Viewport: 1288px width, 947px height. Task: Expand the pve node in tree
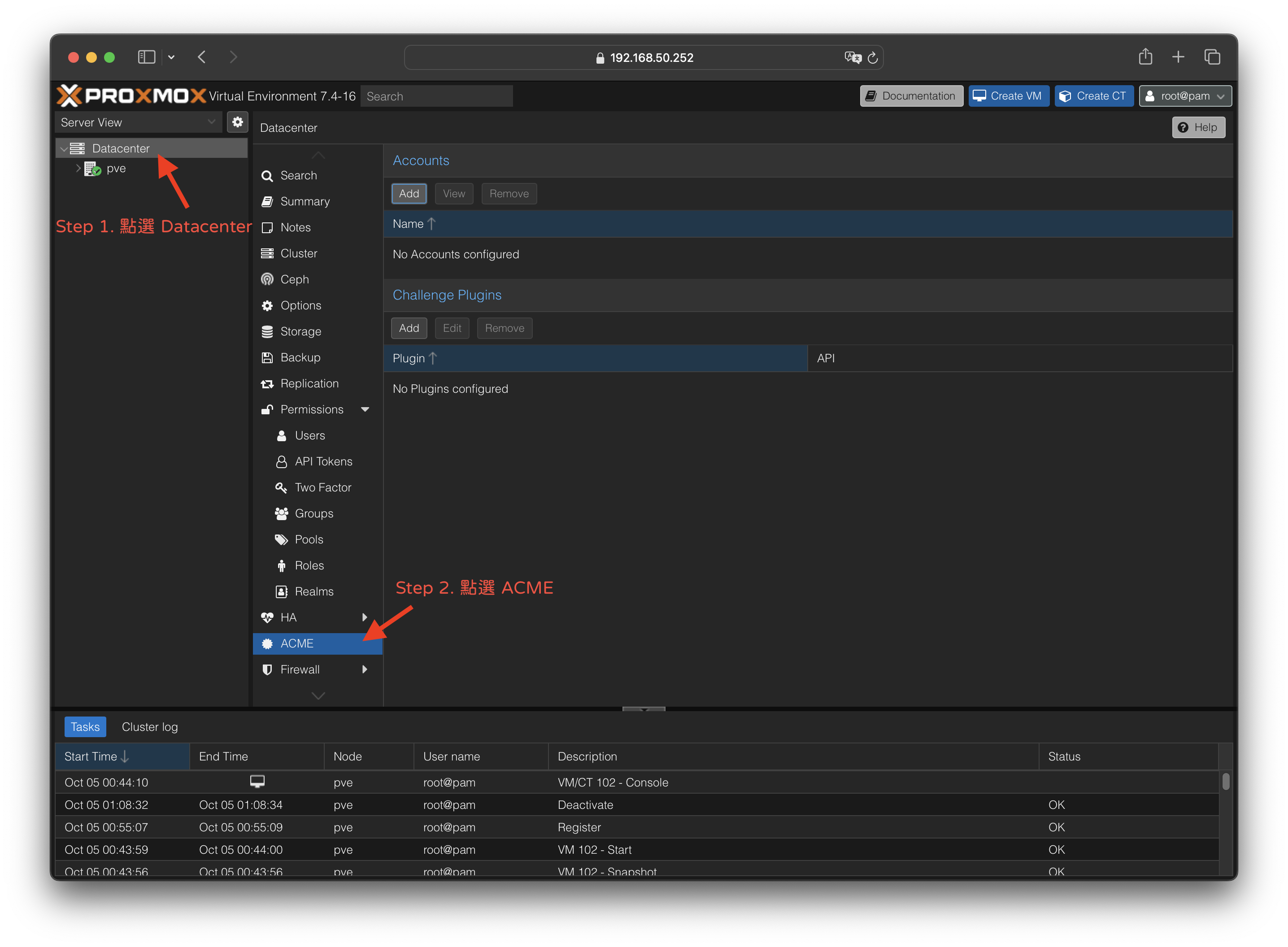click(x=78, y=169)
